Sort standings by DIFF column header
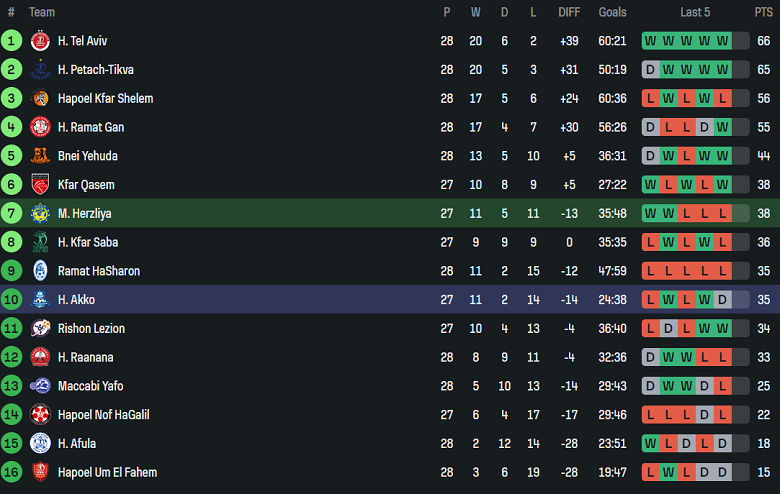The image size is (780, 494). pyautogui.click(x=569, y=12)
